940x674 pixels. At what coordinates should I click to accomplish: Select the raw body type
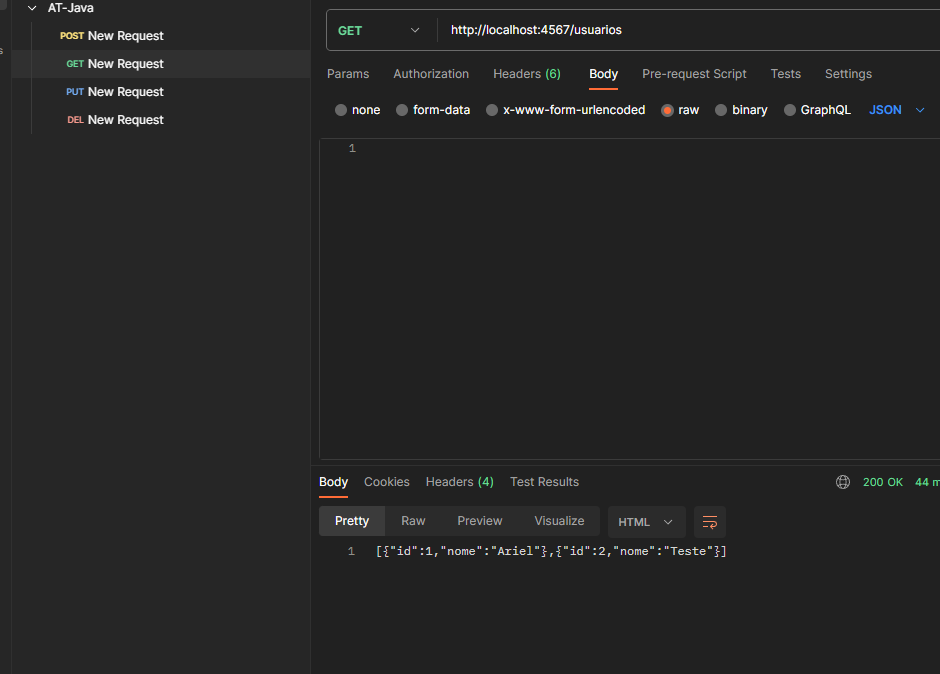[x=667, y=110]
